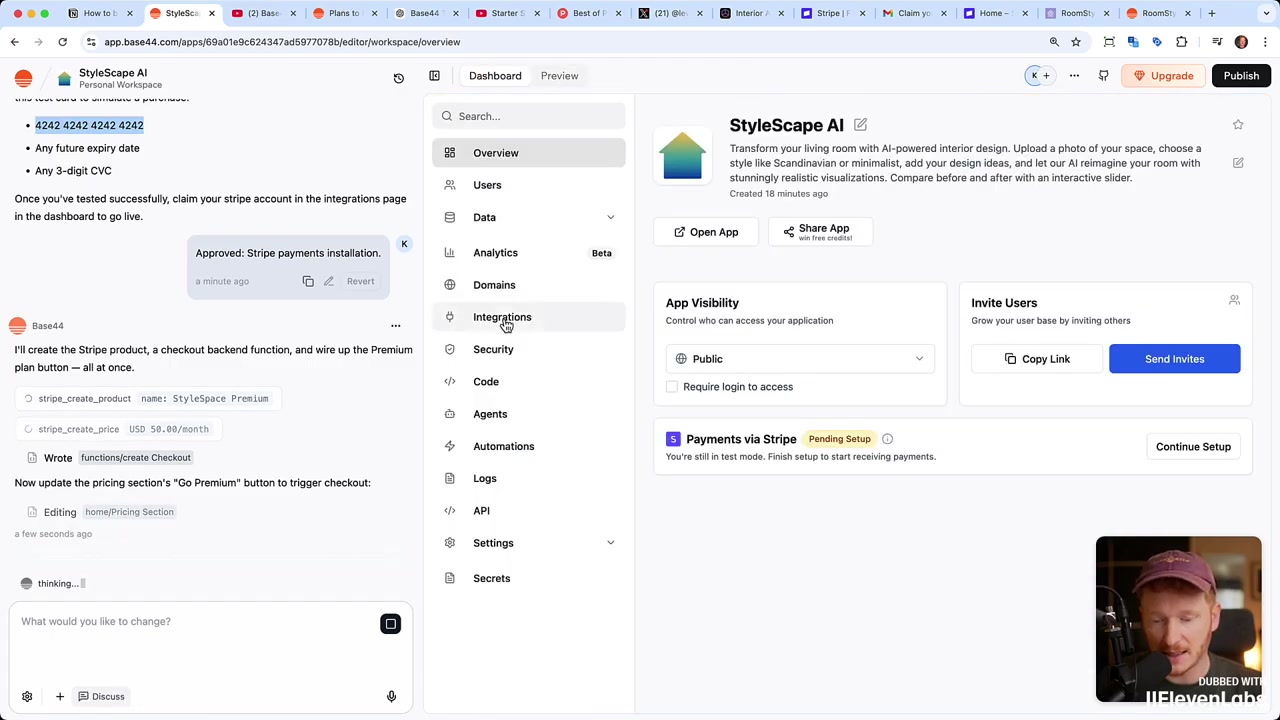This screenshot has width=1280, height=720.
Task: Copy the approved message icon
Action: [x=308, y=281]
